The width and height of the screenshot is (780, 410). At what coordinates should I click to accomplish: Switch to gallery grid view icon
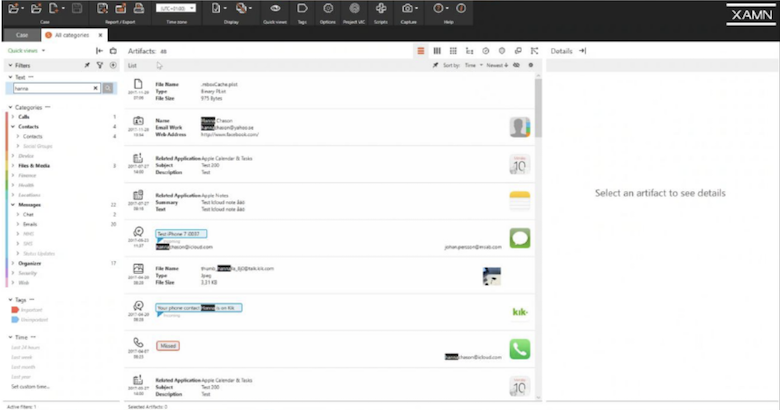click(x=453, y=51)
